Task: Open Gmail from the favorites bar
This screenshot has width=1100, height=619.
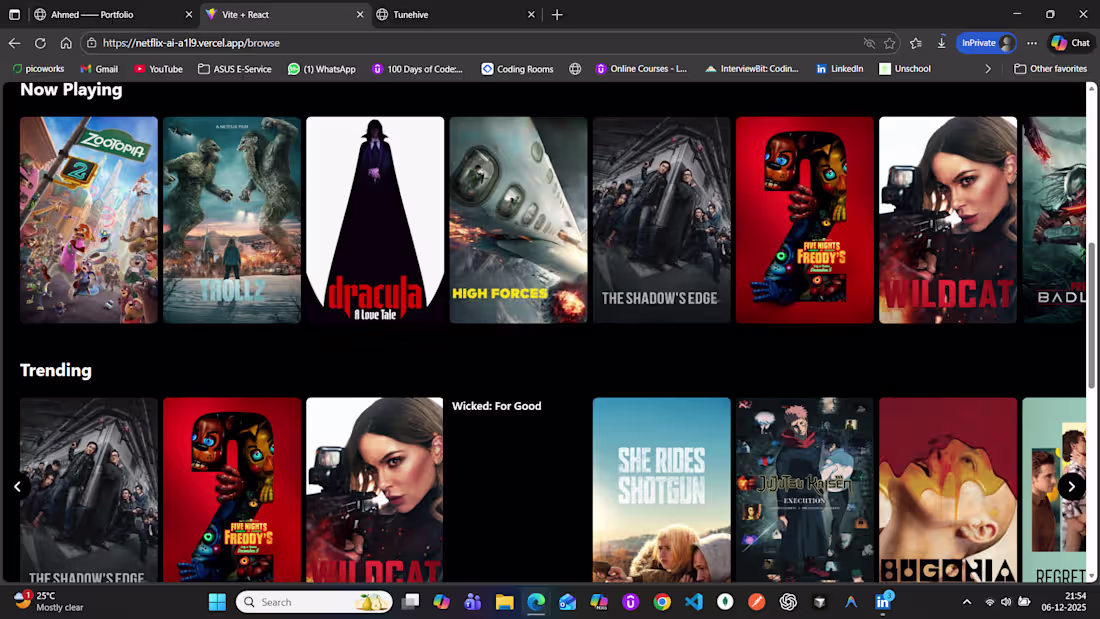Action: click(x=99, y=68)
